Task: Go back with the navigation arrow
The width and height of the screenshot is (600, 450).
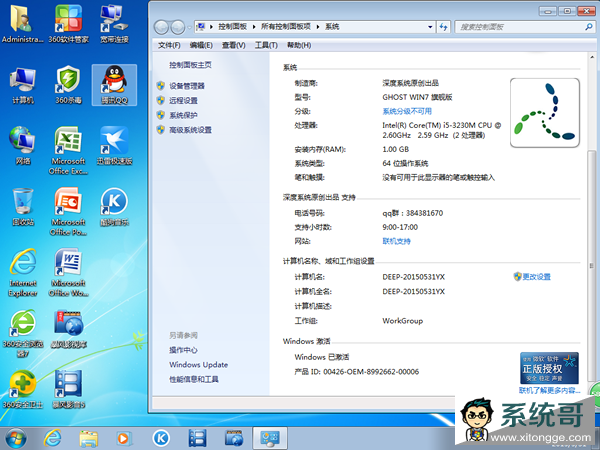Action: [x=161, y=27]
